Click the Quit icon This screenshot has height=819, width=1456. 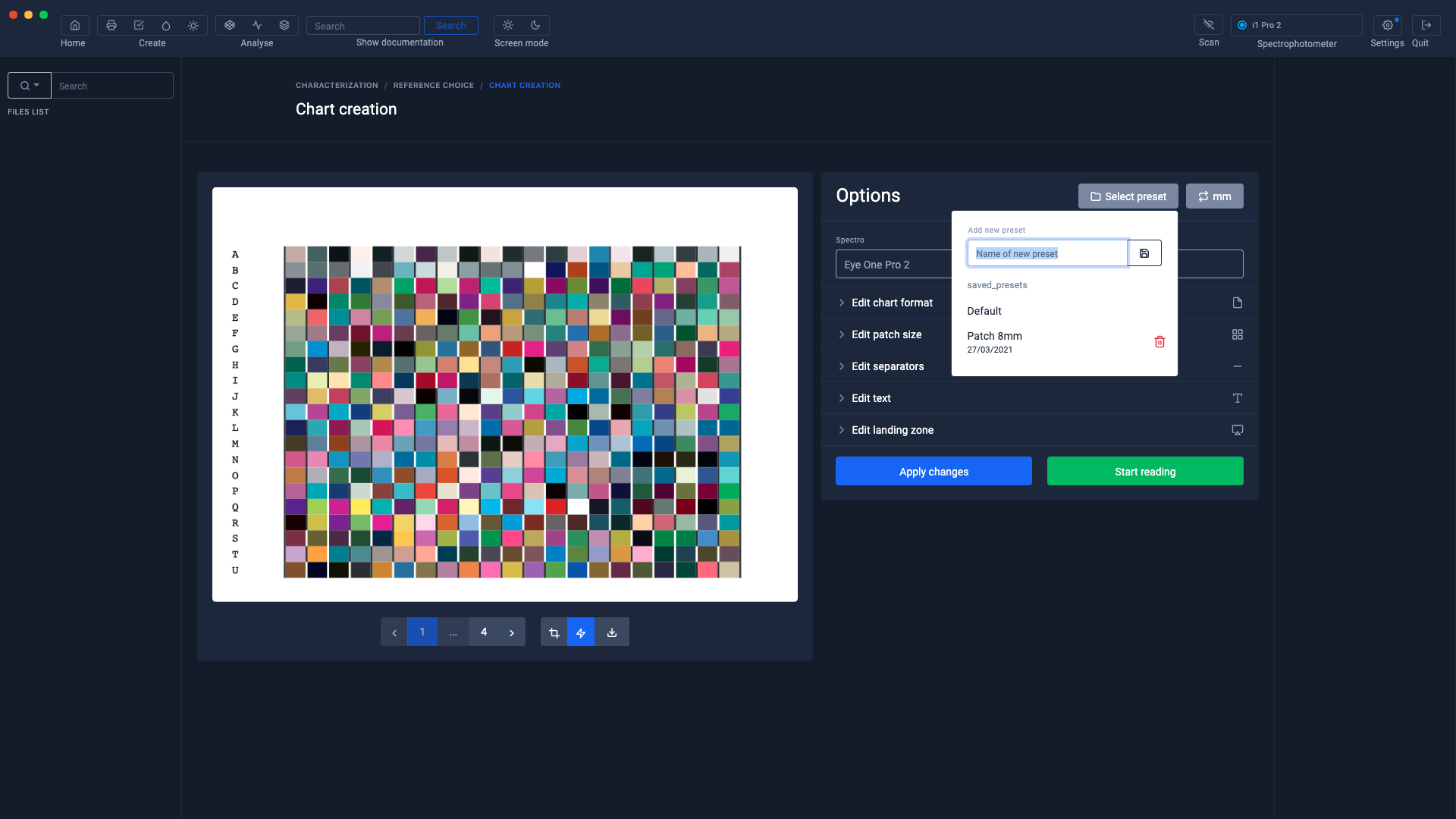coord(1426,25)
